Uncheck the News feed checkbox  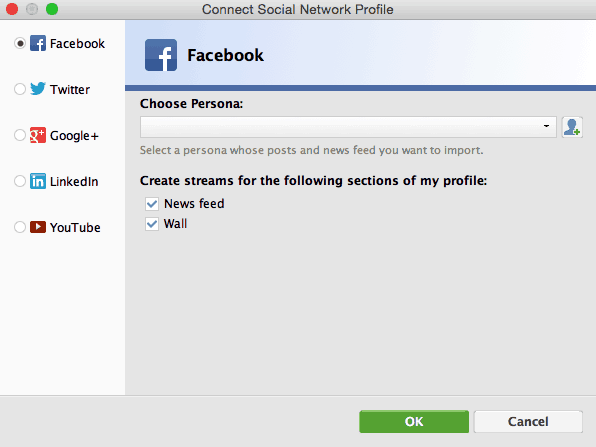click(152, 204)
